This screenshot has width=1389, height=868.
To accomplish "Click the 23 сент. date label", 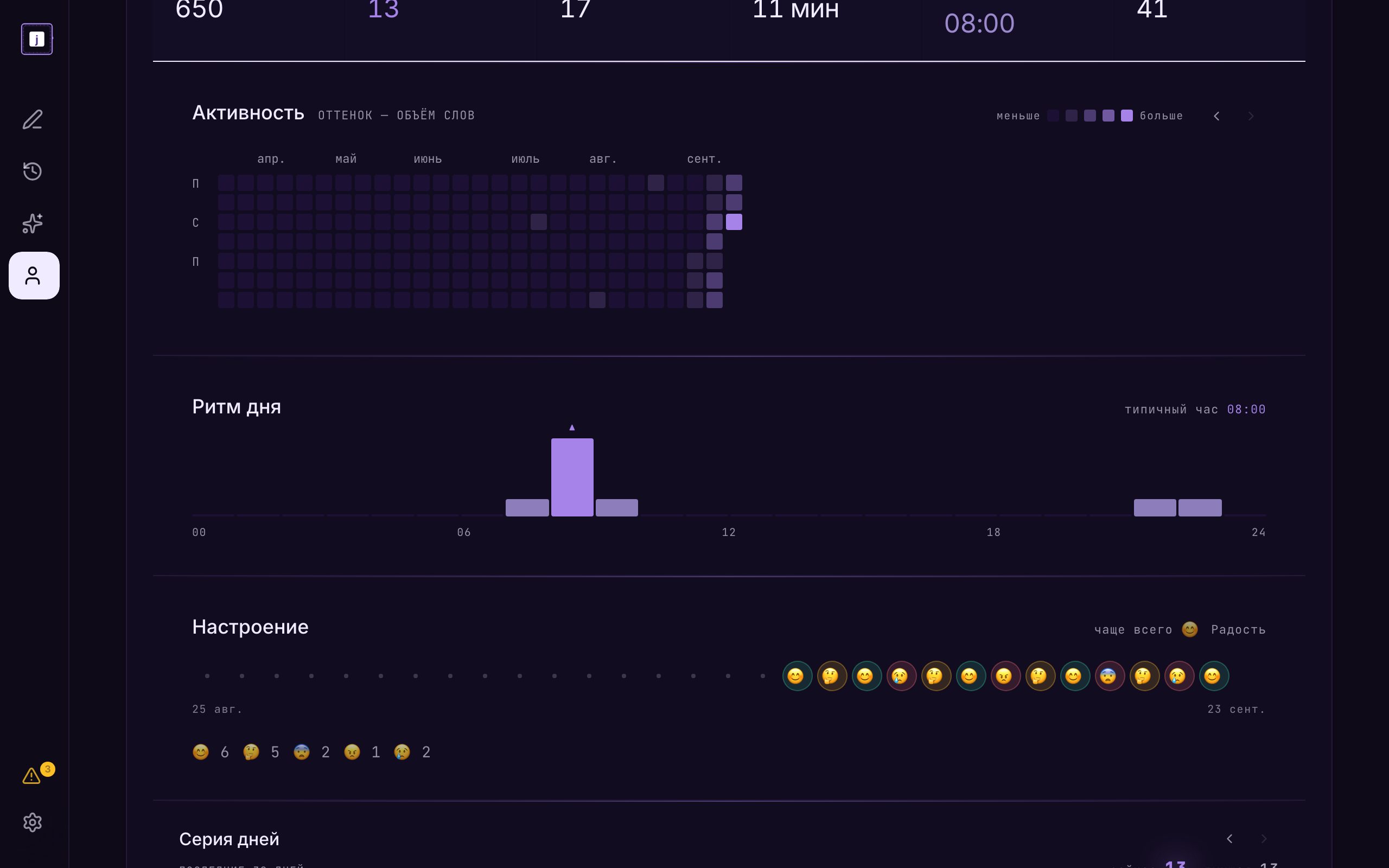I will coord(1237,710).
